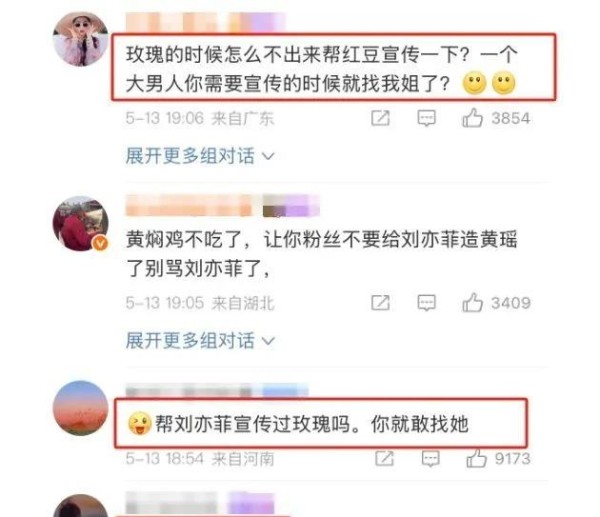Like the Guangdong comment with 3854 likes
The image size is (600, 517).
472,118
